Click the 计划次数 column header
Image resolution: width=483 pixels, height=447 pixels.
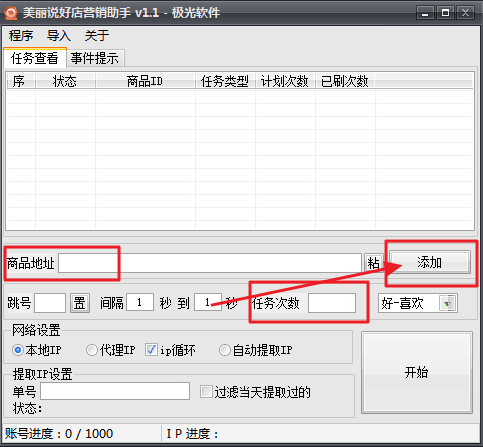[x=285, y=81]
